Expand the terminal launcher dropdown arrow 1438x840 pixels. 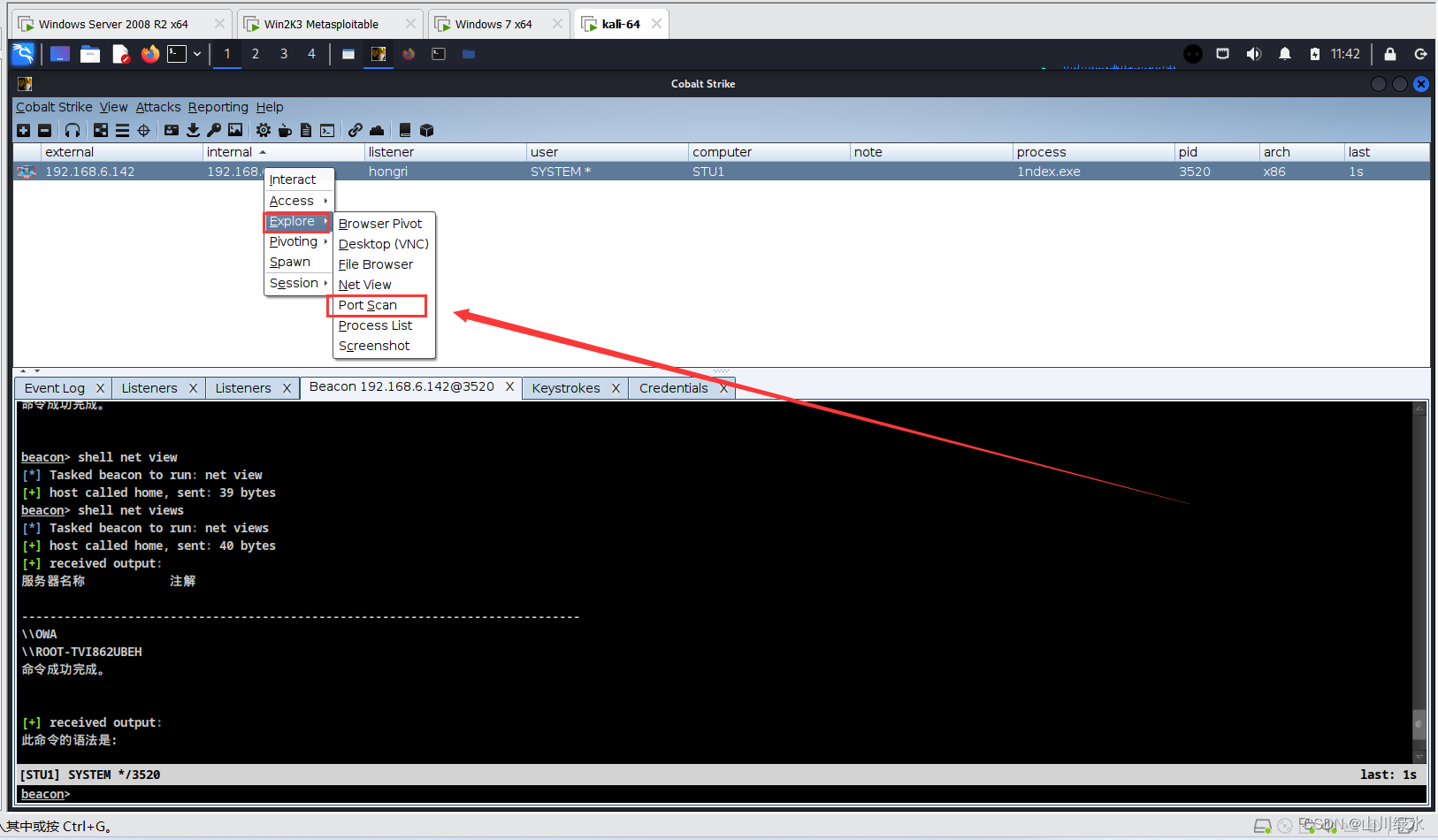tap(197, 54)
